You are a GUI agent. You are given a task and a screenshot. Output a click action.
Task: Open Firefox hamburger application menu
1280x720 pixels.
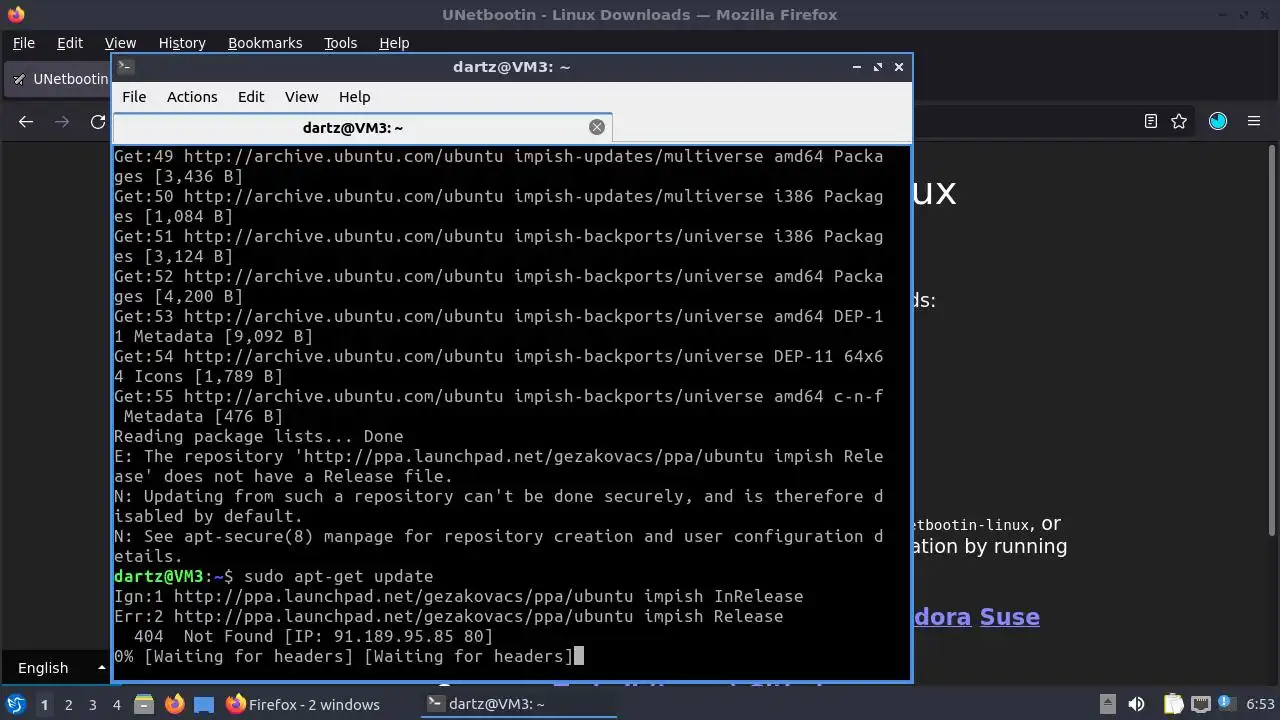[1254, 121]
